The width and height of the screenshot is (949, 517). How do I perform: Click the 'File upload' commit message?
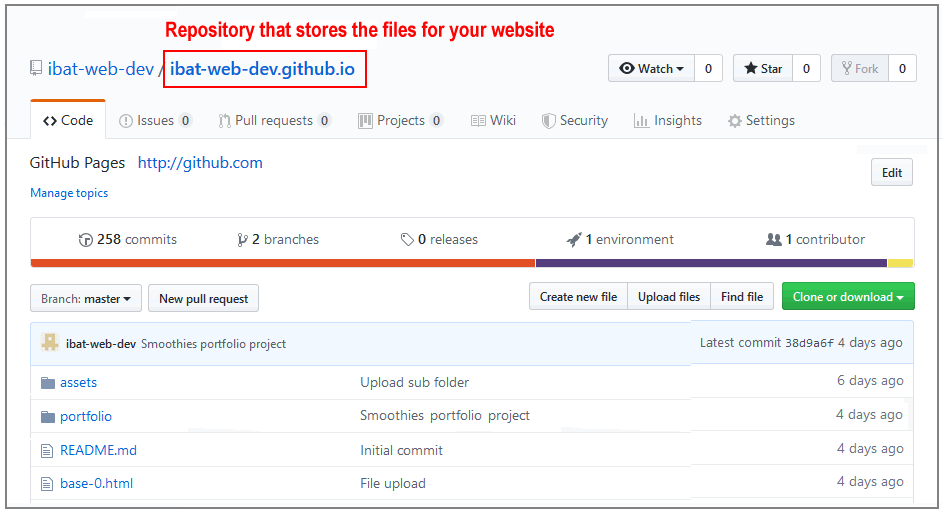(x=393, y=484)
